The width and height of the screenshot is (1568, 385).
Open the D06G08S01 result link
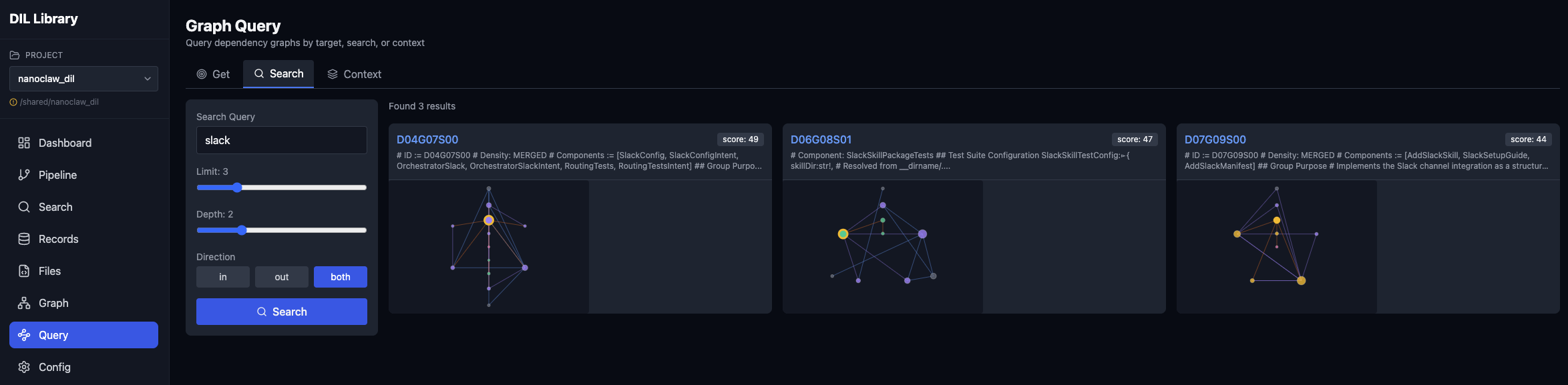pyautogui.click(x=821, y=139)
